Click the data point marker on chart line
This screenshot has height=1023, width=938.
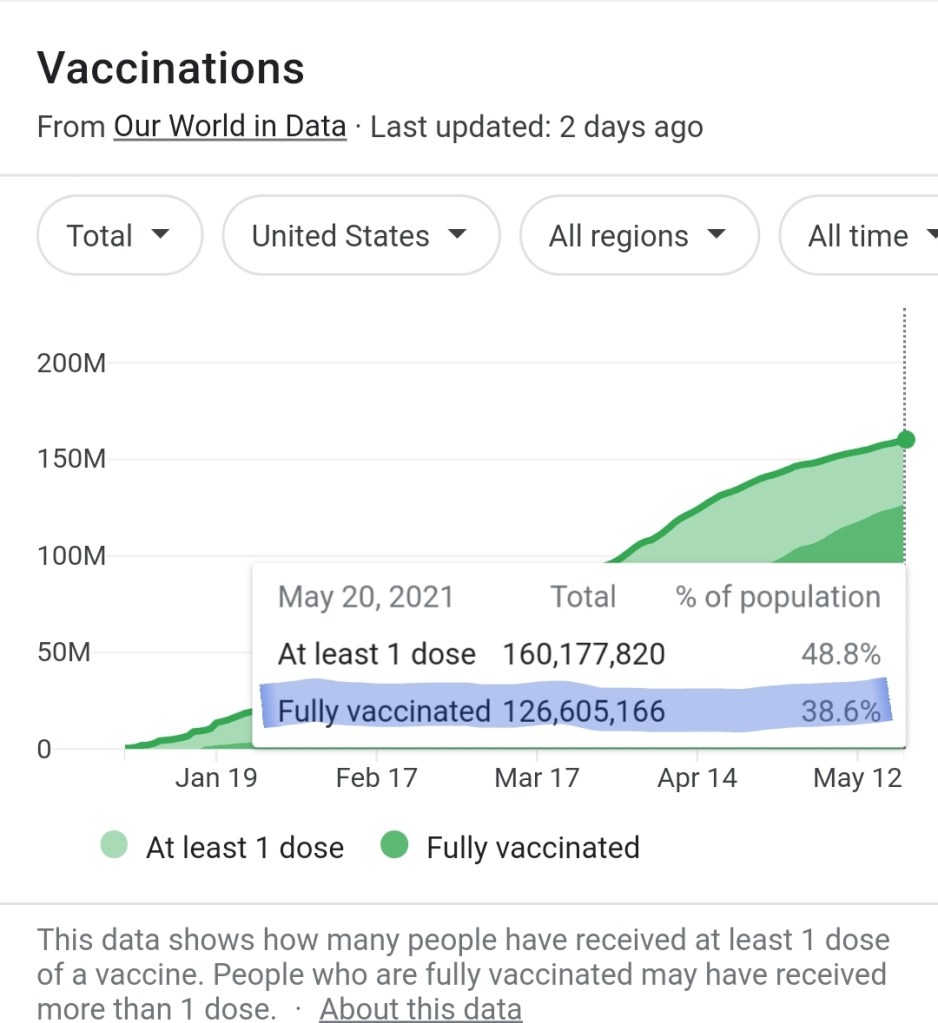point(905,440)
